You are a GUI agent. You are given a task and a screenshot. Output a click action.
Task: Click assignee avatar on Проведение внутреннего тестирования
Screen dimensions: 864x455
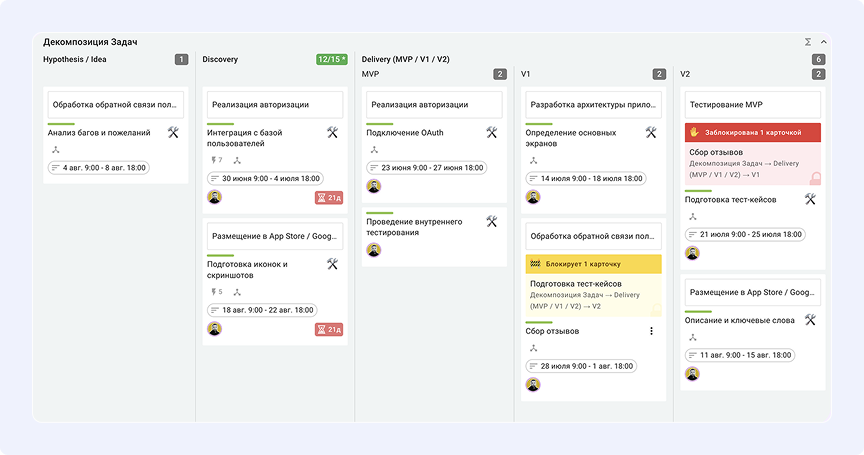pyautogui.click(x=374, y=249)
